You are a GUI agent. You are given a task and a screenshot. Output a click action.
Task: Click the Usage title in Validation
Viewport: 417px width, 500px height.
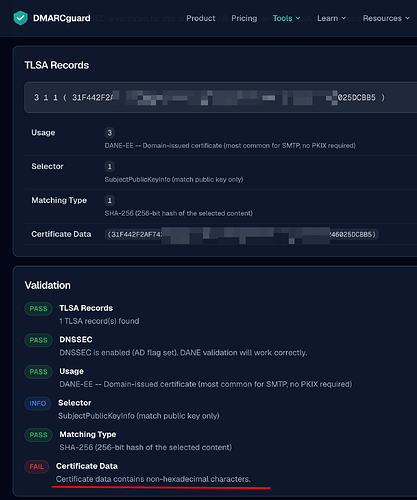point(72,371)
